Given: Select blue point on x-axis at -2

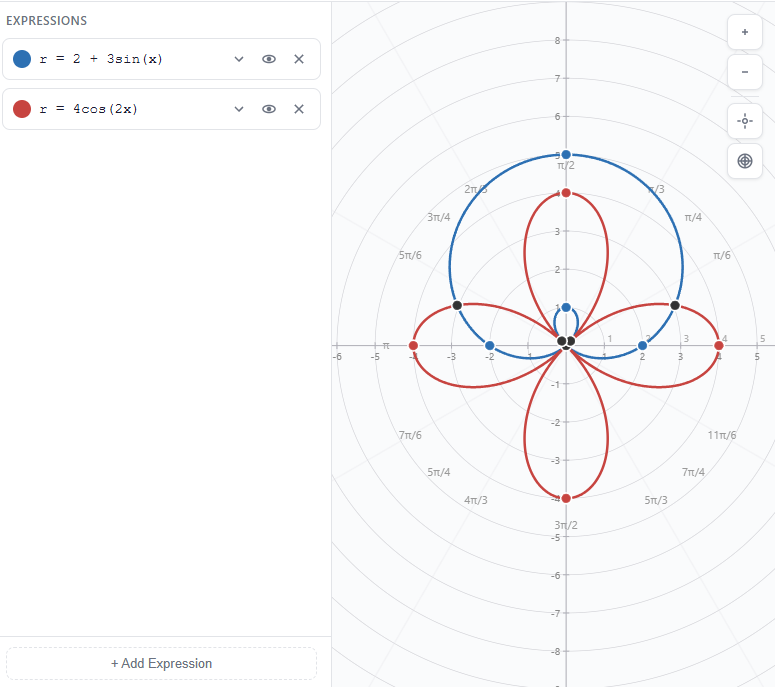Looking at the screenshot, I should click(x=489, y=345).
